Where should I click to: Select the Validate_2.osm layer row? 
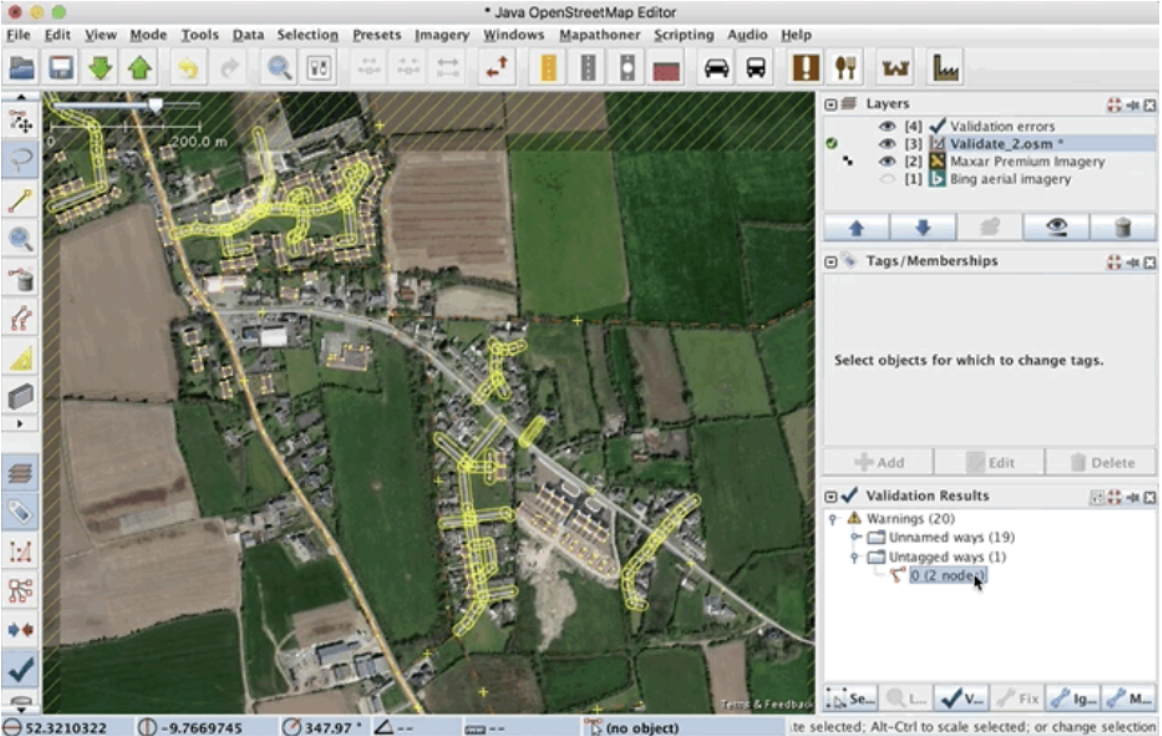click(990, 144)
